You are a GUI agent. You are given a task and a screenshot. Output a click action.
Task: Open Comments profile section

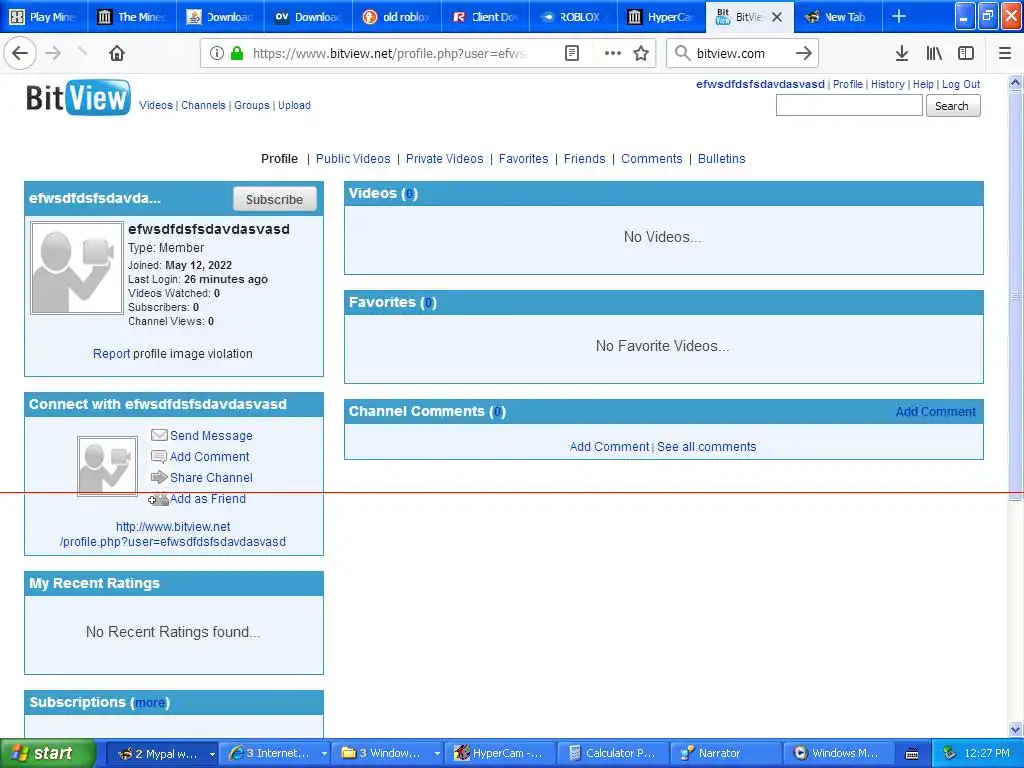[x=651, y=159]
